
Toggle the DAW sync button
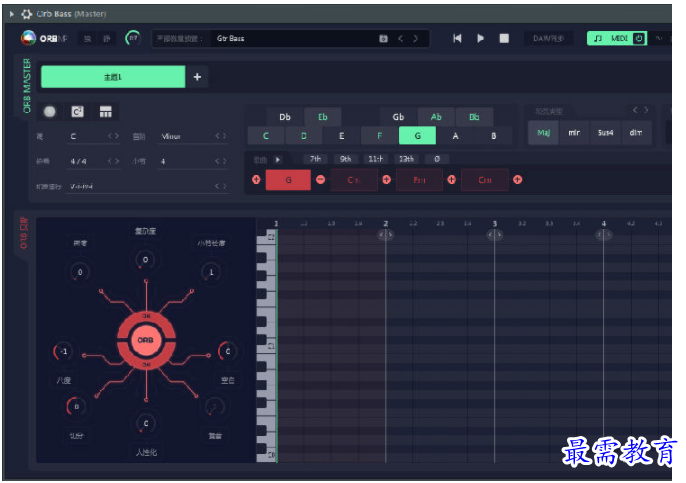tap(548, 38)
